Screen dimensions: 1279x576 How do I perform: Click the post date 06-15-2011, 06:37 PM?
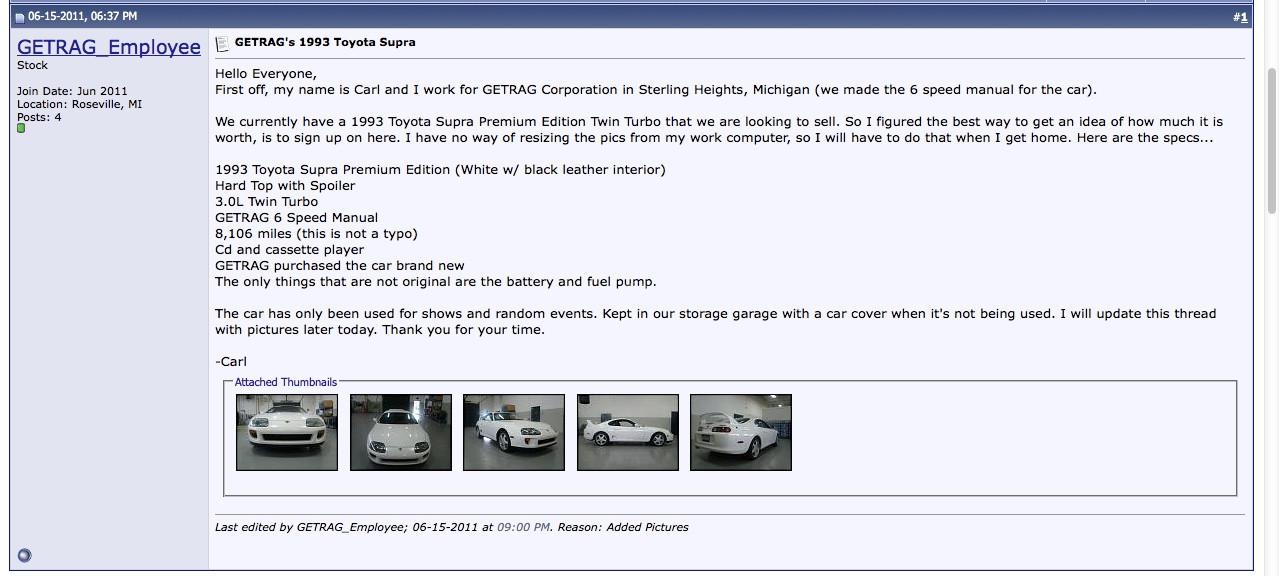pos(82,17)
